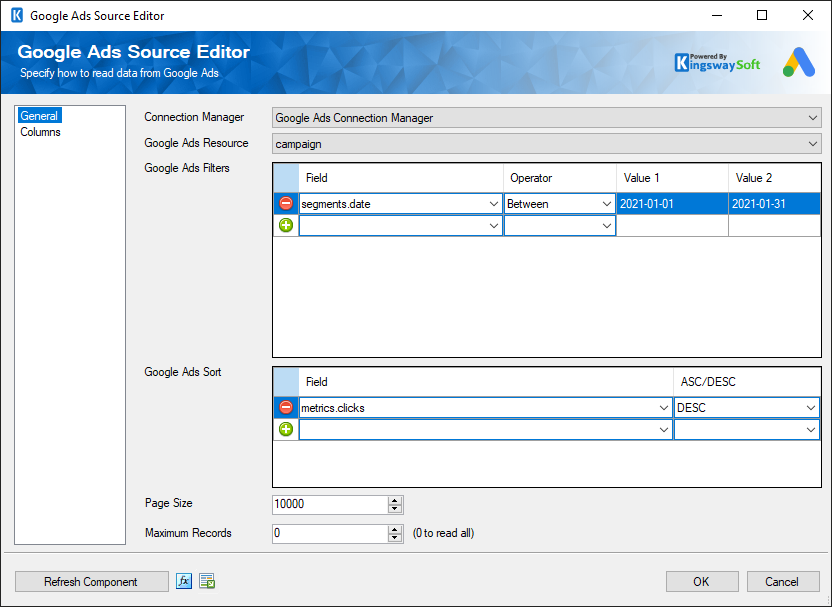This screenshot has height=607, width=832.
Task: Open the expression fx editor
Action: [x=184, y=582]
